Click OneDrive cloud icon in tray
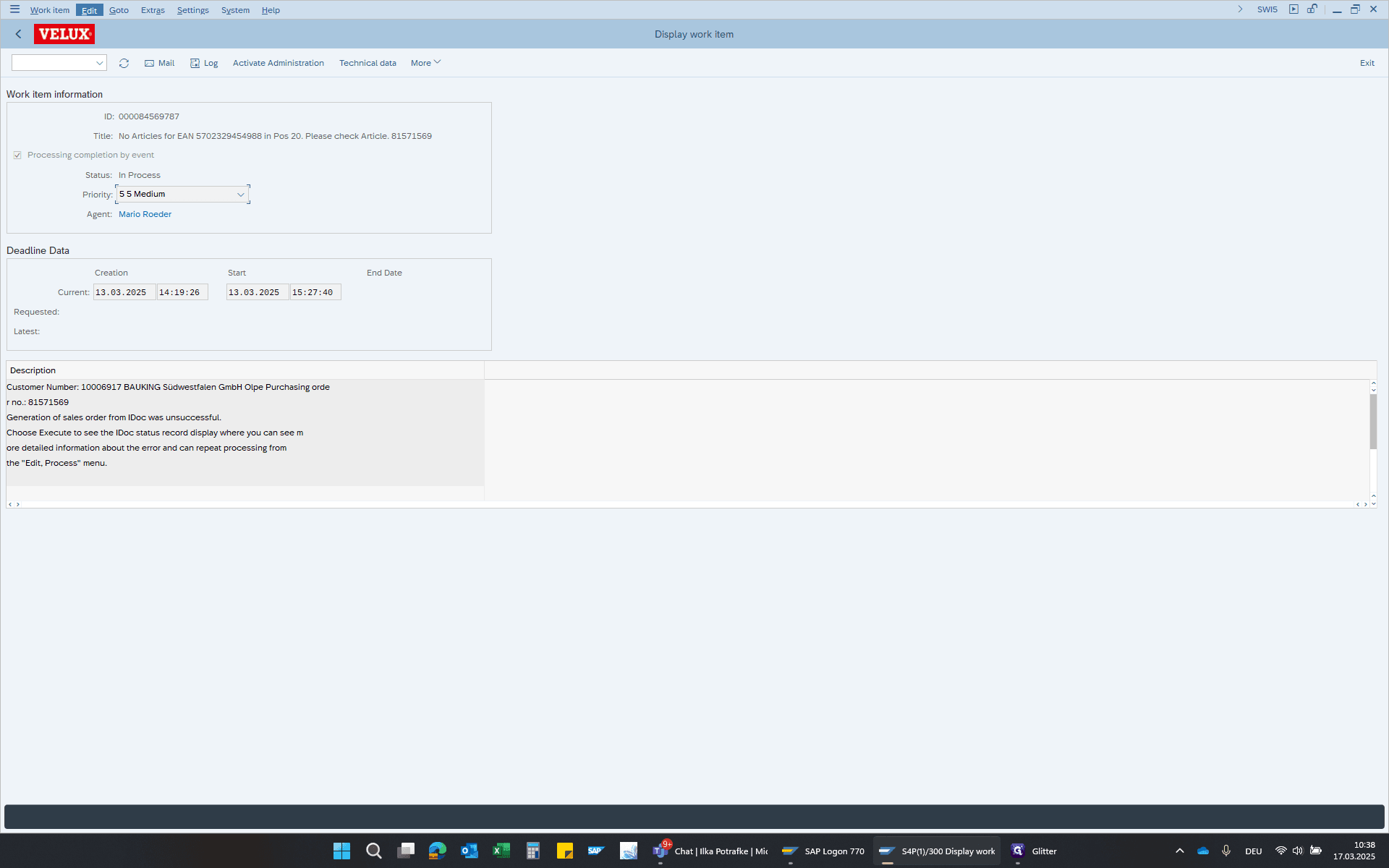Screen dimensions: 1389x868 [x=1203, y=851]
